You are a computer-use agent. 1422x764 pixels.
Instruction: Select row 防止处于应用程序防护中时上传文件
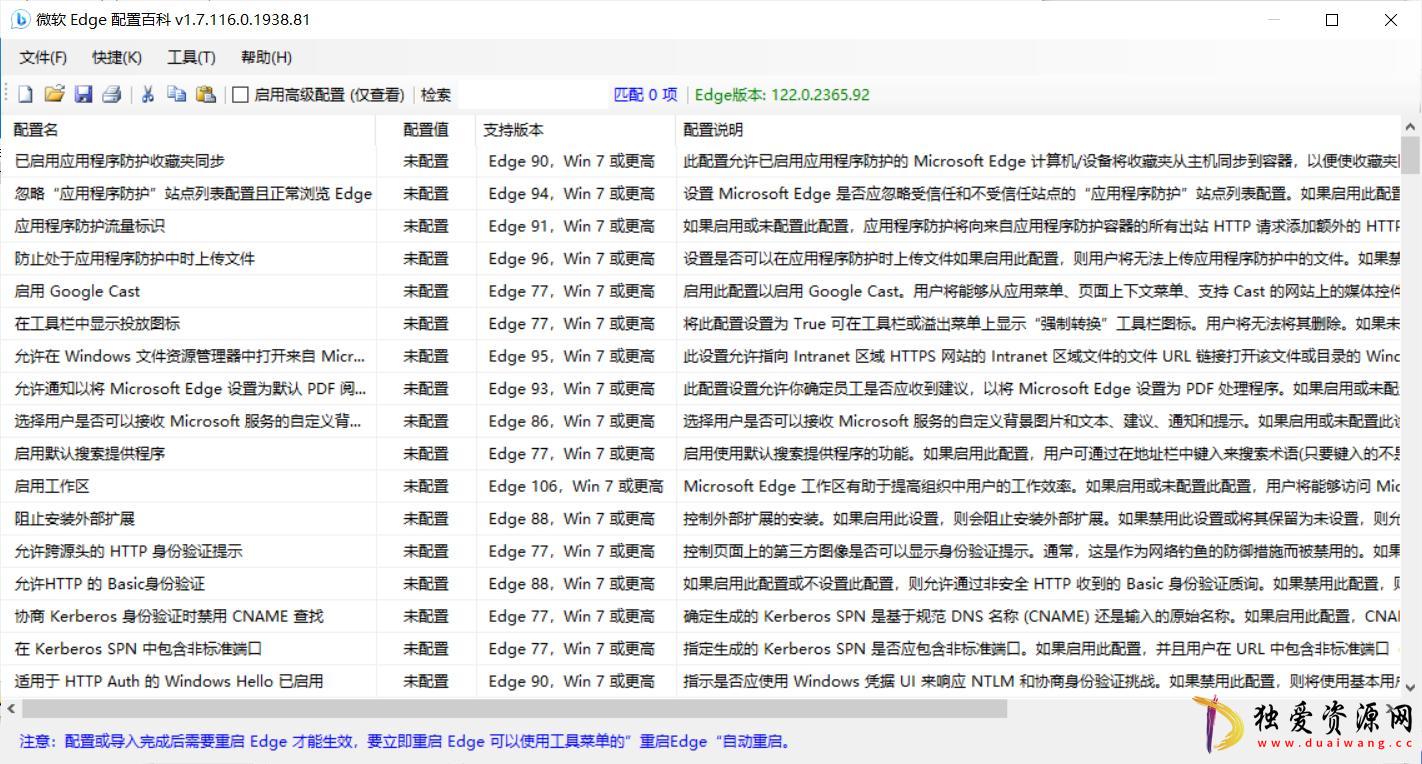click(702, 259)
